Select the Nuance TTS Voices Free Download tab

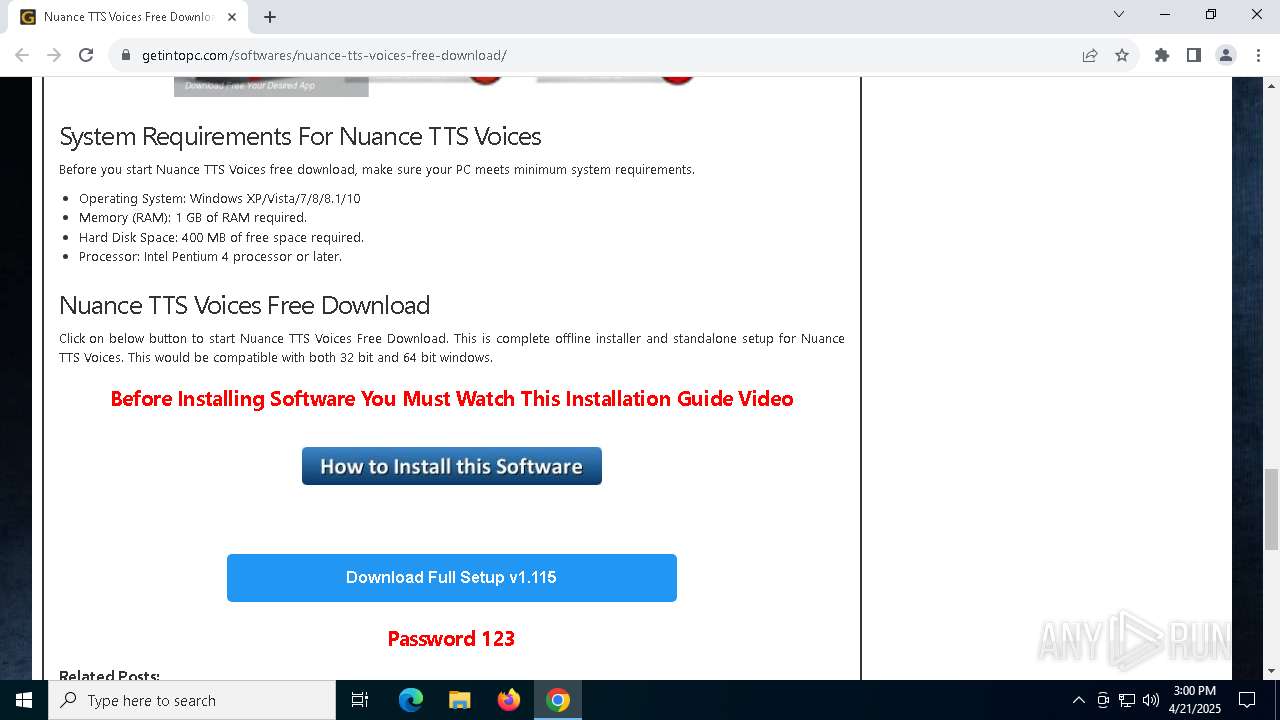(x=130, y=17)
